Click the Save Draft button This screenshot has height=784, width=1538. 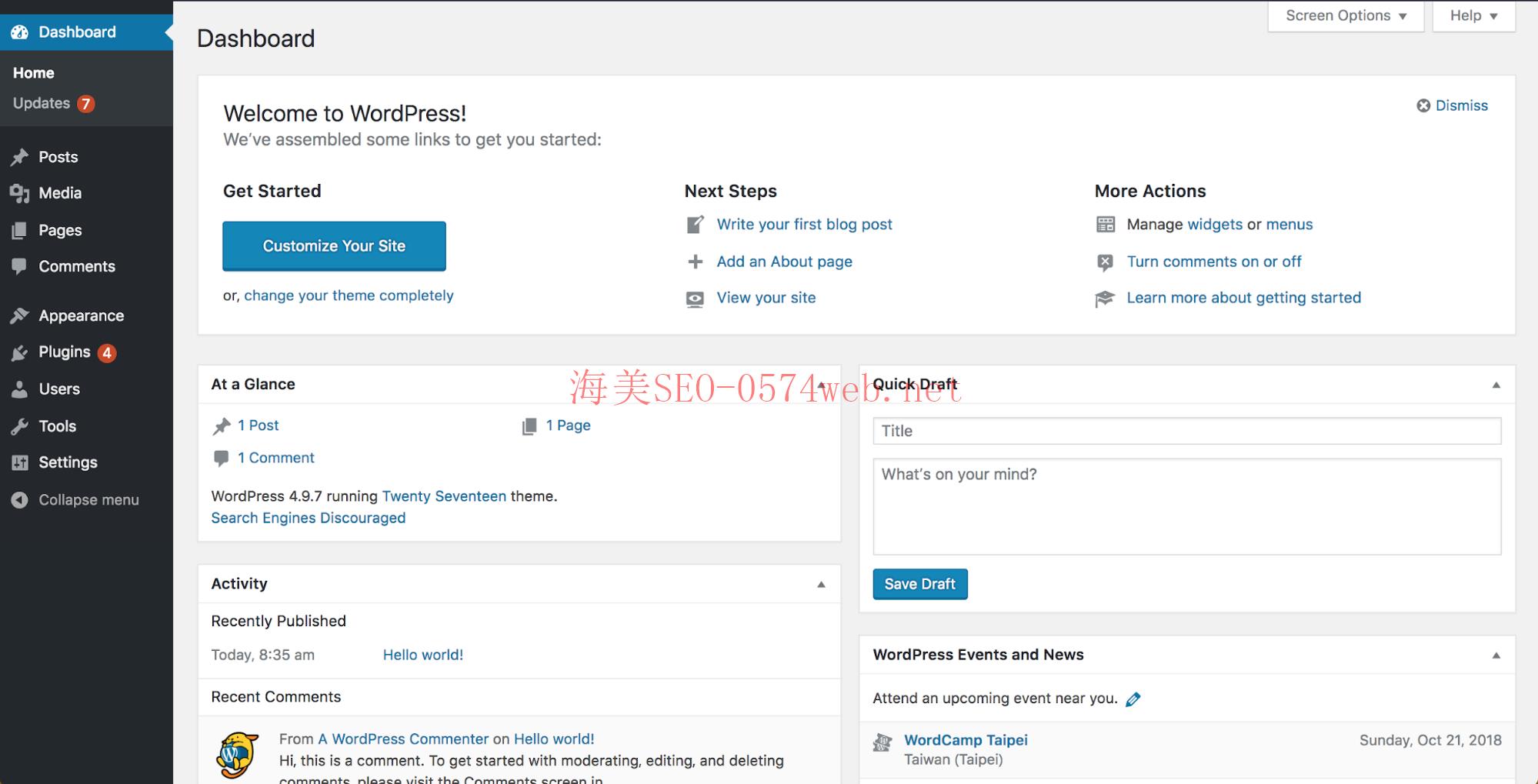(x=919, y=584)
